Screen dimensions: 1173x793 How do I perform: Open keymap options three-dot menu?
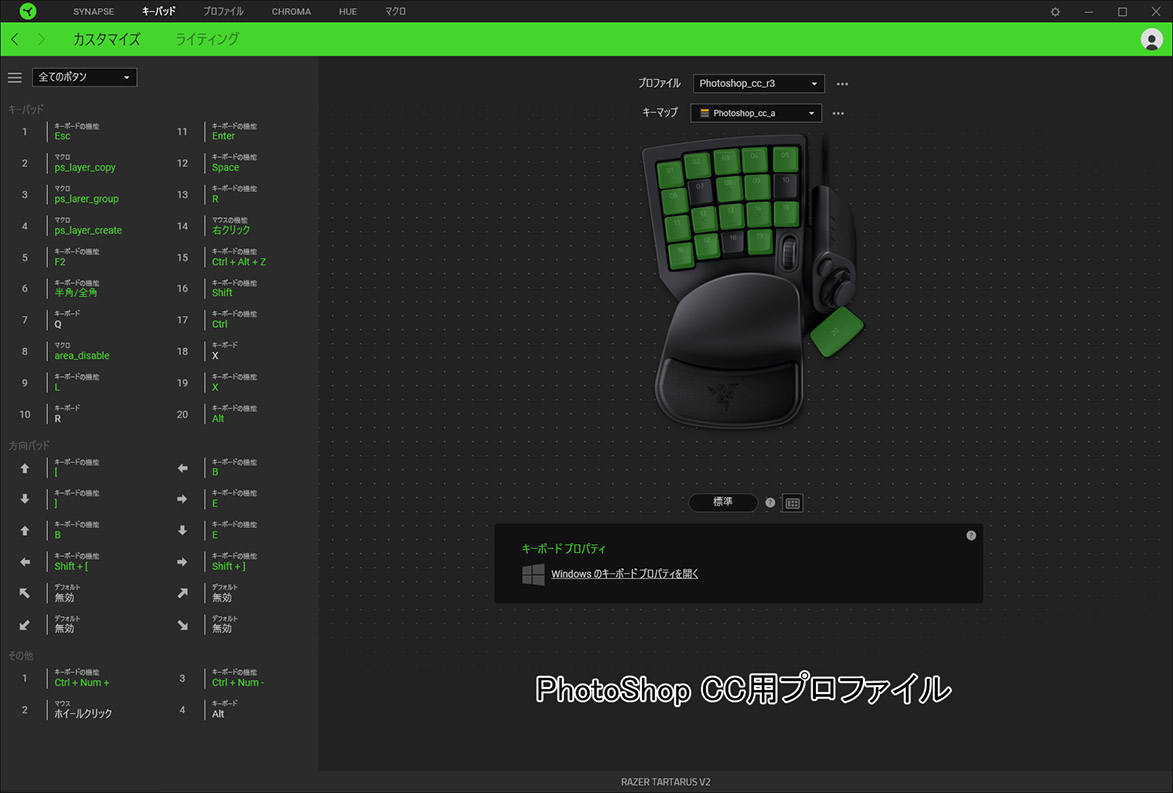click(839, 113)
